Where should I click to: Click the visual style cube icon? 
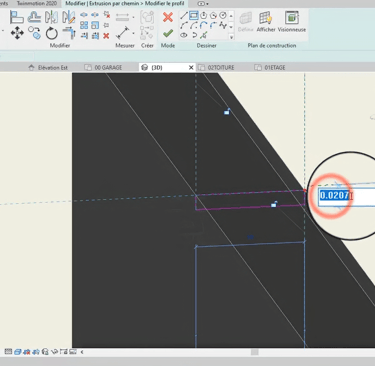(18, 352)
